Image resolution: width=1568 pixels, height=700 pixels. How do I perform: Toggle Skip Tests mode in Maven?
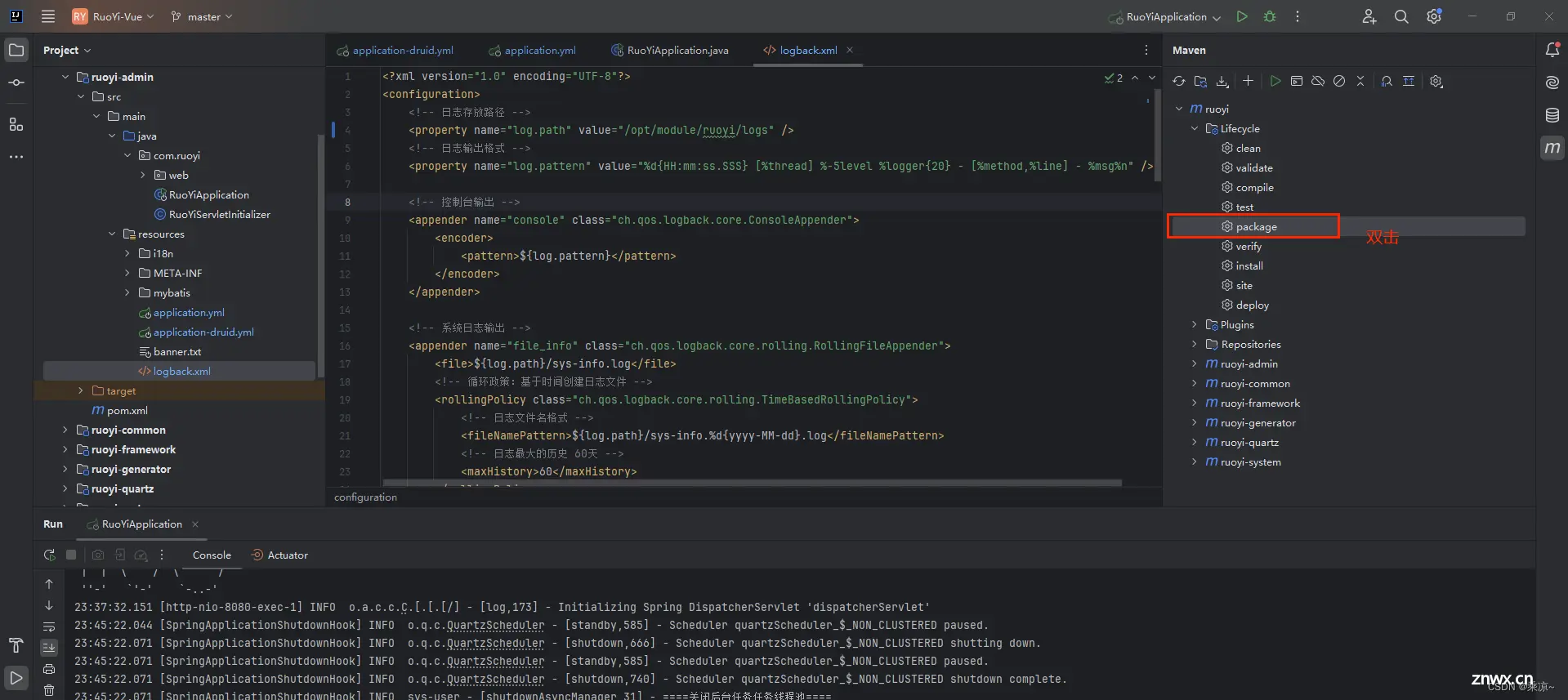1339,81
